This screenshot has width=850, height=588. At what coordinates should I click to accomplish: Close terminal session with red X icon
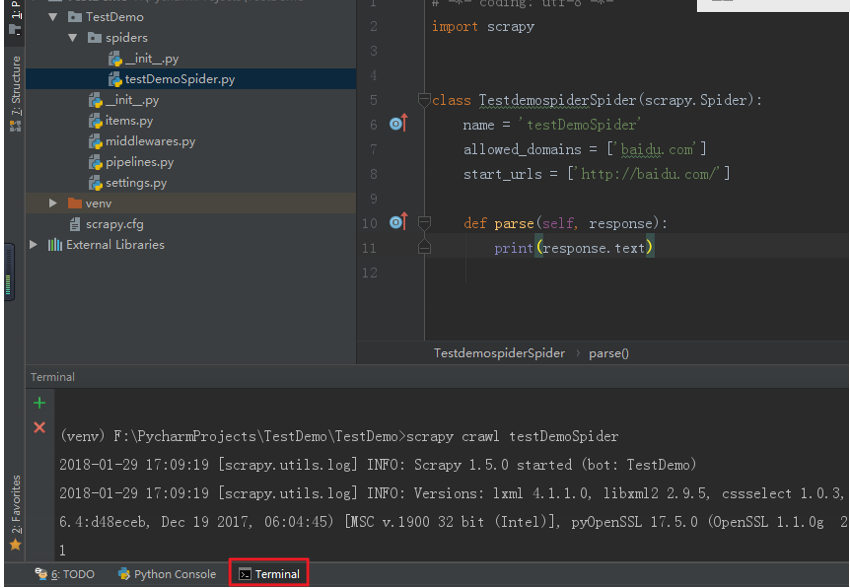click(x=39, y=427)
